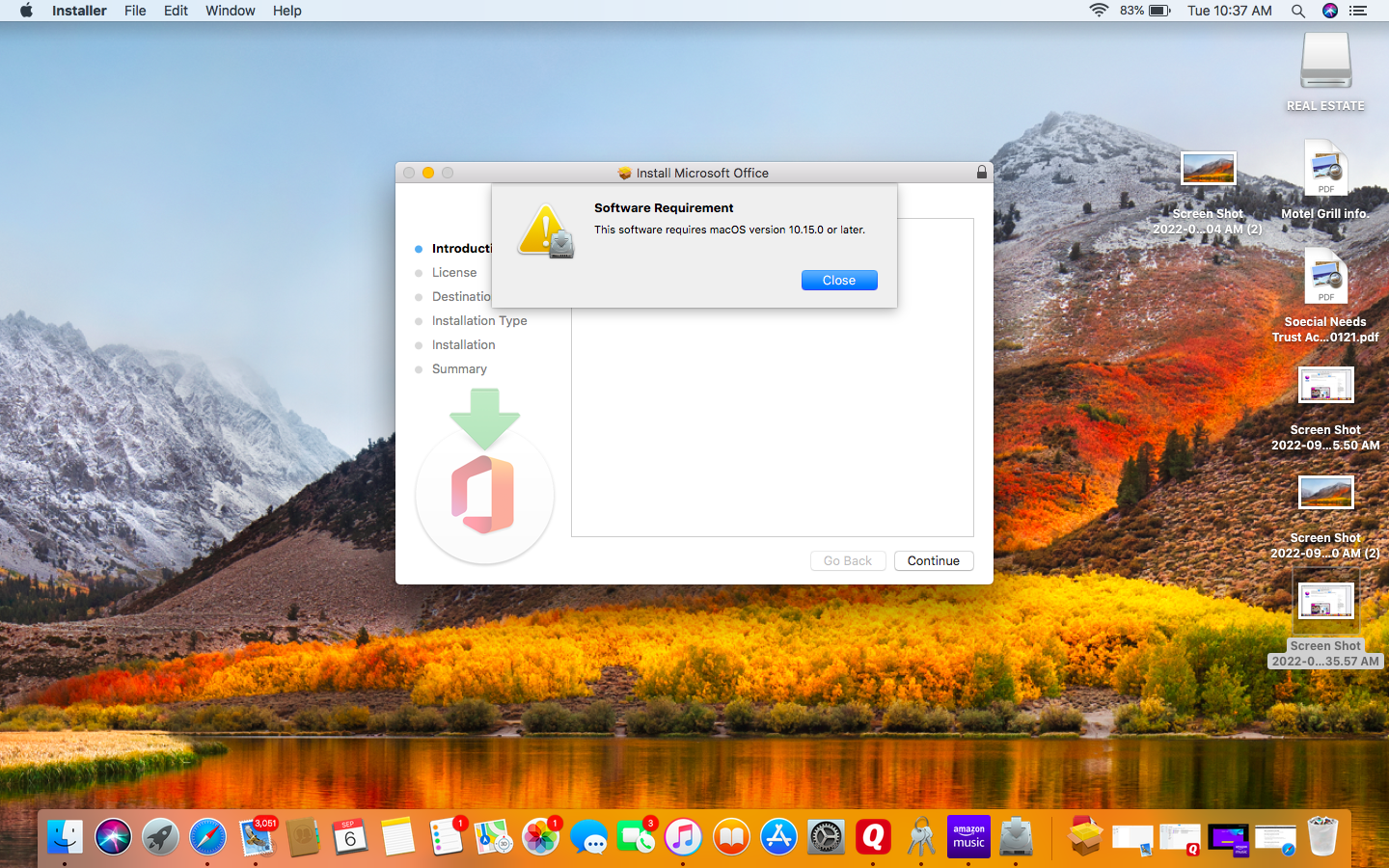Launch Siri from the Dock
The width and height of the screenshot is (1389, 868).
(113, 836)
